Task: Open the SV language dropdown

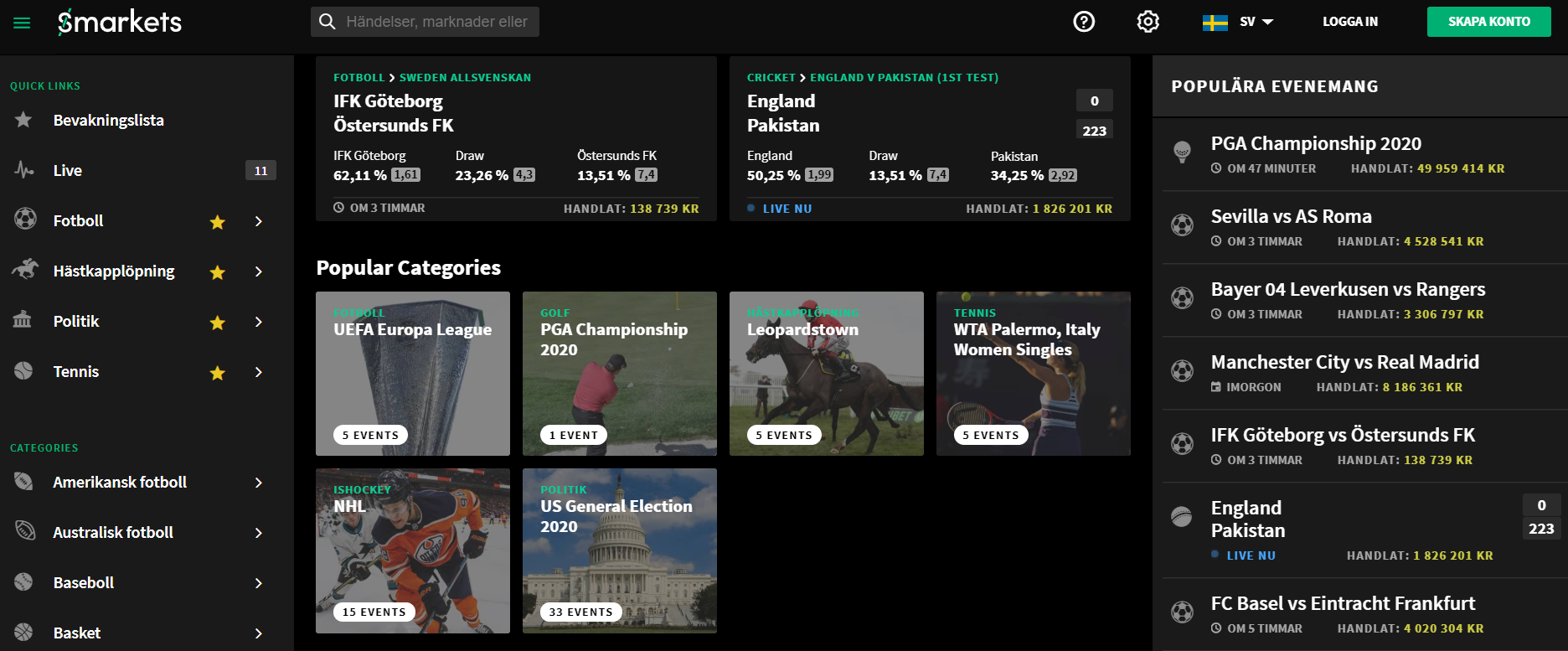Action: click(x=1256, y=22)
